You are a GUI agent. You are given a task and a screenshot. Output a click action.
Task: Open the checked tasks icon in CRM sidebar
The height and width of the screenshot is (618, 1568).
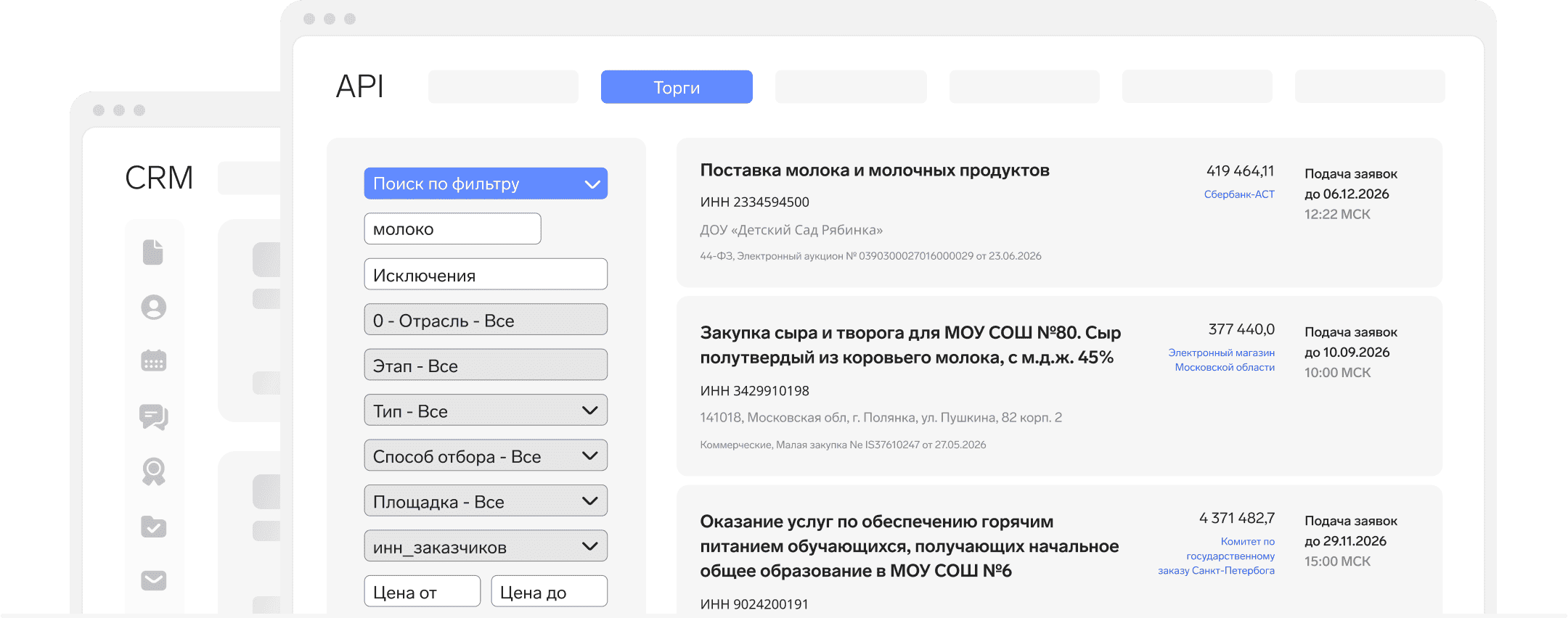click(x=153, y=527)
